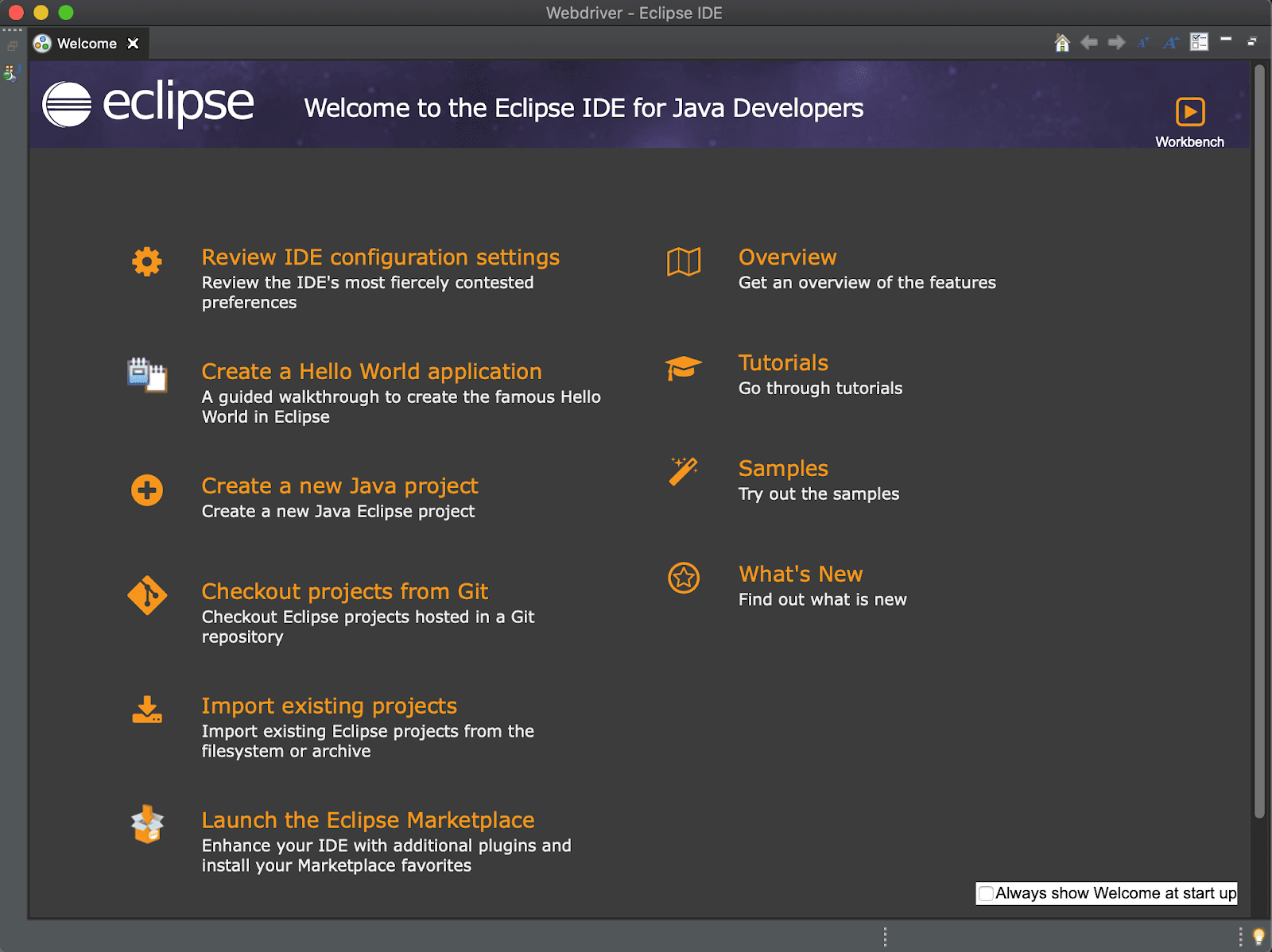This screenshot has height=952, width=1272.
Task: Click the Workbench icon at top right
Action: pyautogui.click(x=1190, y=113)
